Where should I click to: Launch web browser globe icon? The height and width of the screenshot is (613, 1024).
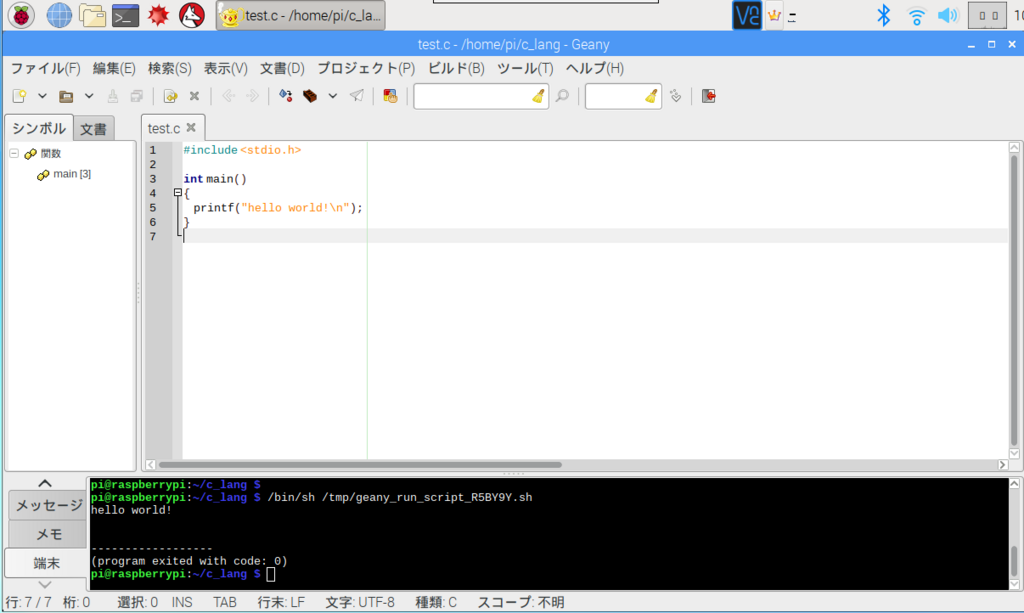[59, 15]
